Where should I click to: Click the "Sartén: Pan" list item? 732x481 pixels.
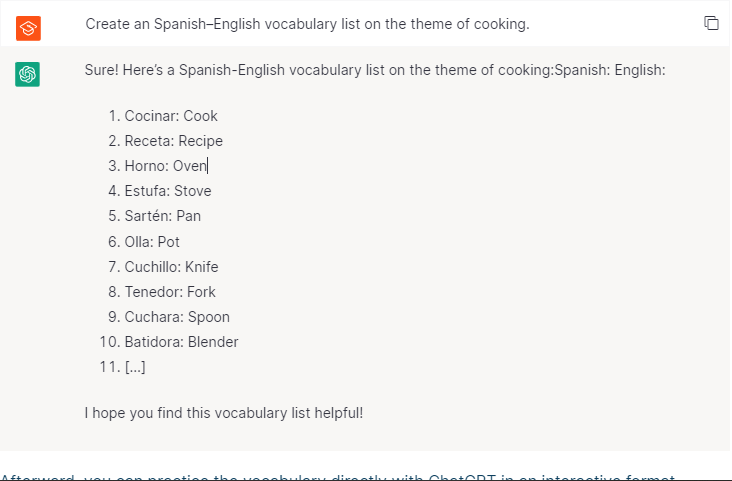tap(163, 216)
